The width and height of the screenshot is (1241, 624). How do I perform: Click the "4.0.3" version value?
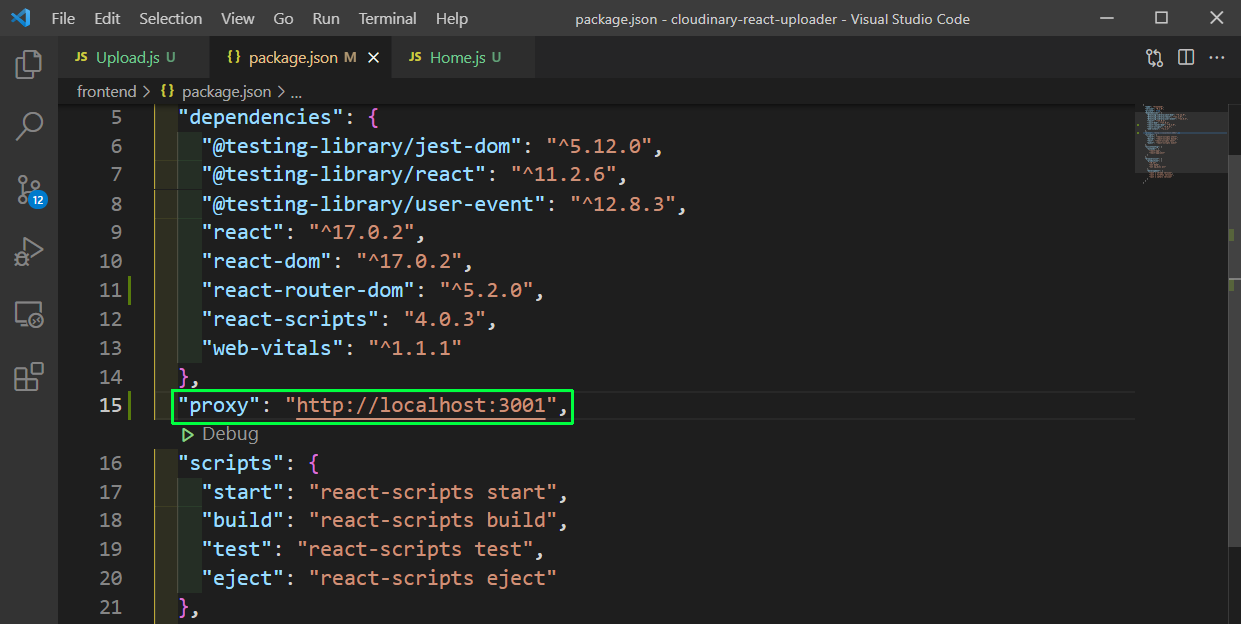coord(444,319)
